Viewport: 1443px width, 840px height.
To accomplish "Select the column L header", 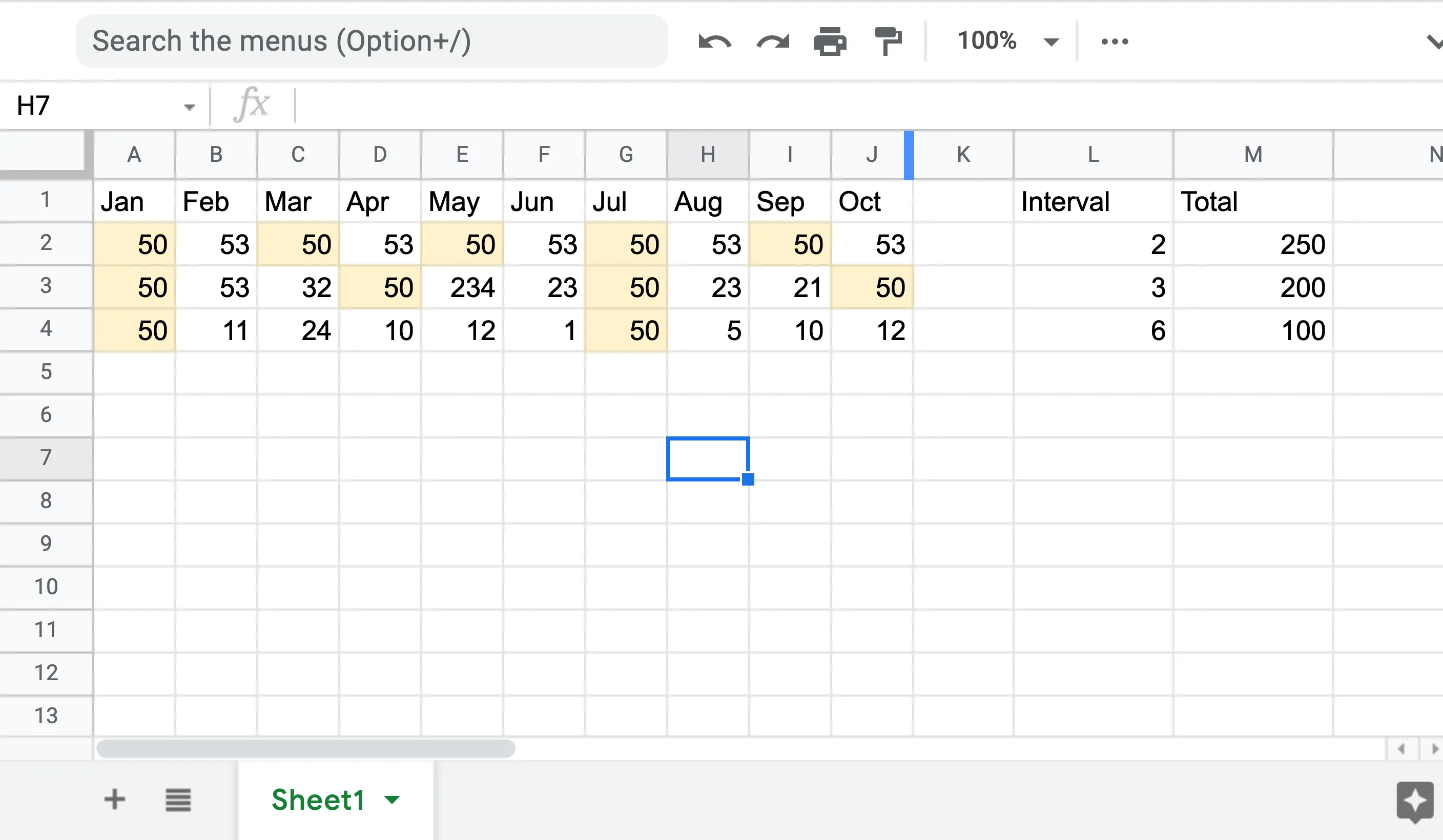I will pyautogui.click(x=1093, y=155).
